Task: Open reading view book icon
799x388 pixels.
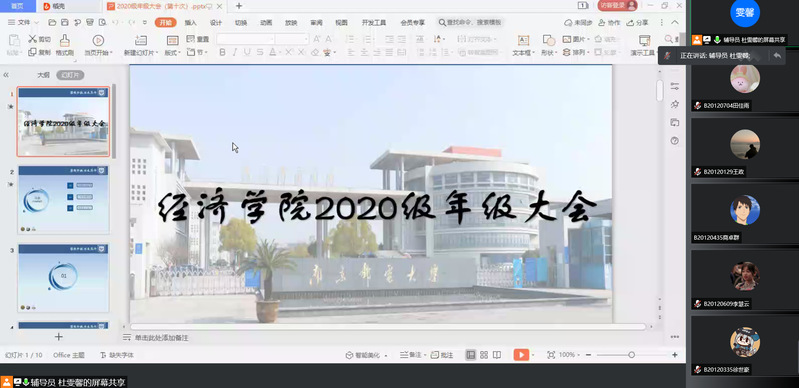Action: (497, 355)
